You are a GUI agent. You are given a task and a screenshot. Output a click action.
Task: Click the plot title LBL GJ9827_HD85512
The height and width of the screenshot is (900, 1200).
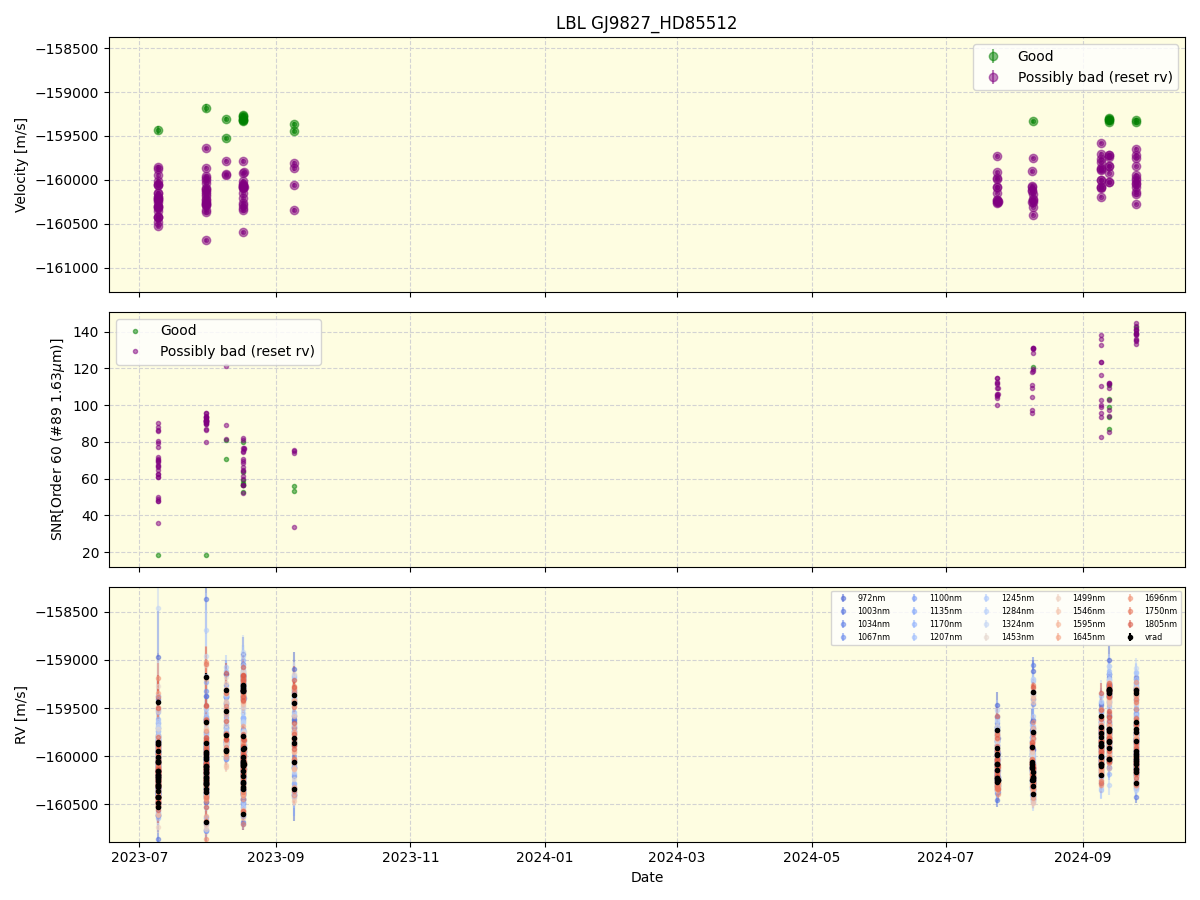(x=646, y=23)
